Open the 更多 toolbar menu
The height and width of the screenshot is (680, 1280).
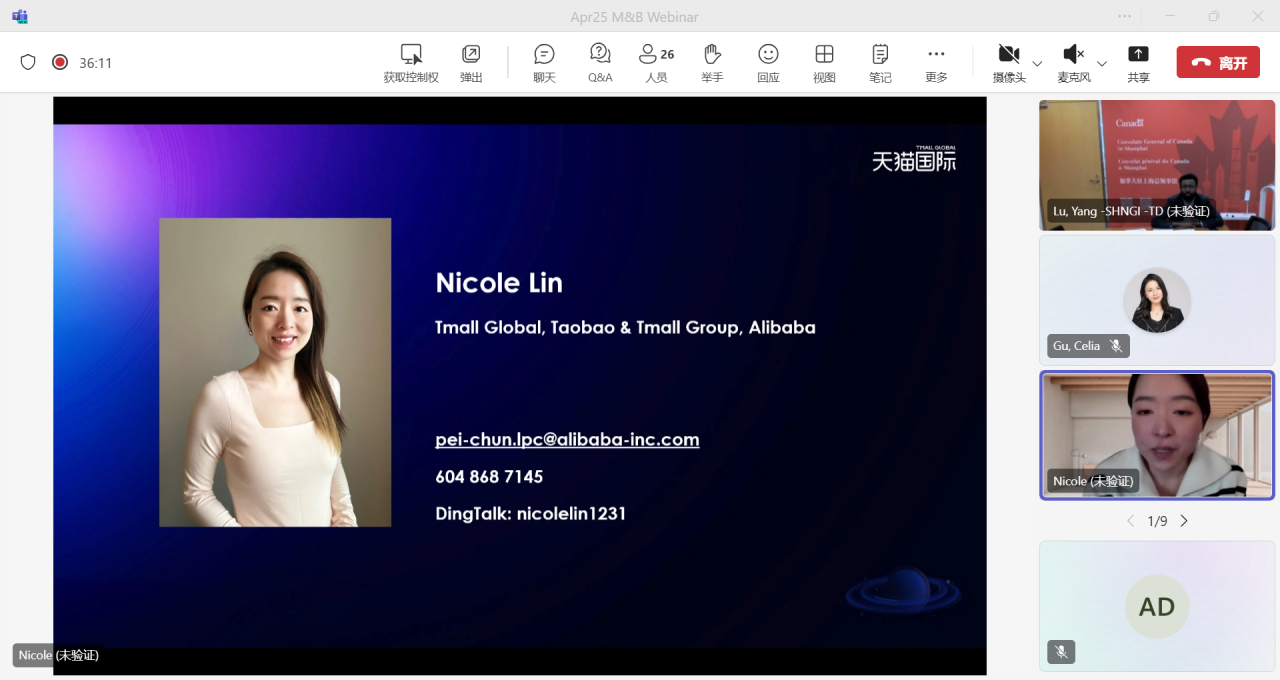tap(936, 63)
